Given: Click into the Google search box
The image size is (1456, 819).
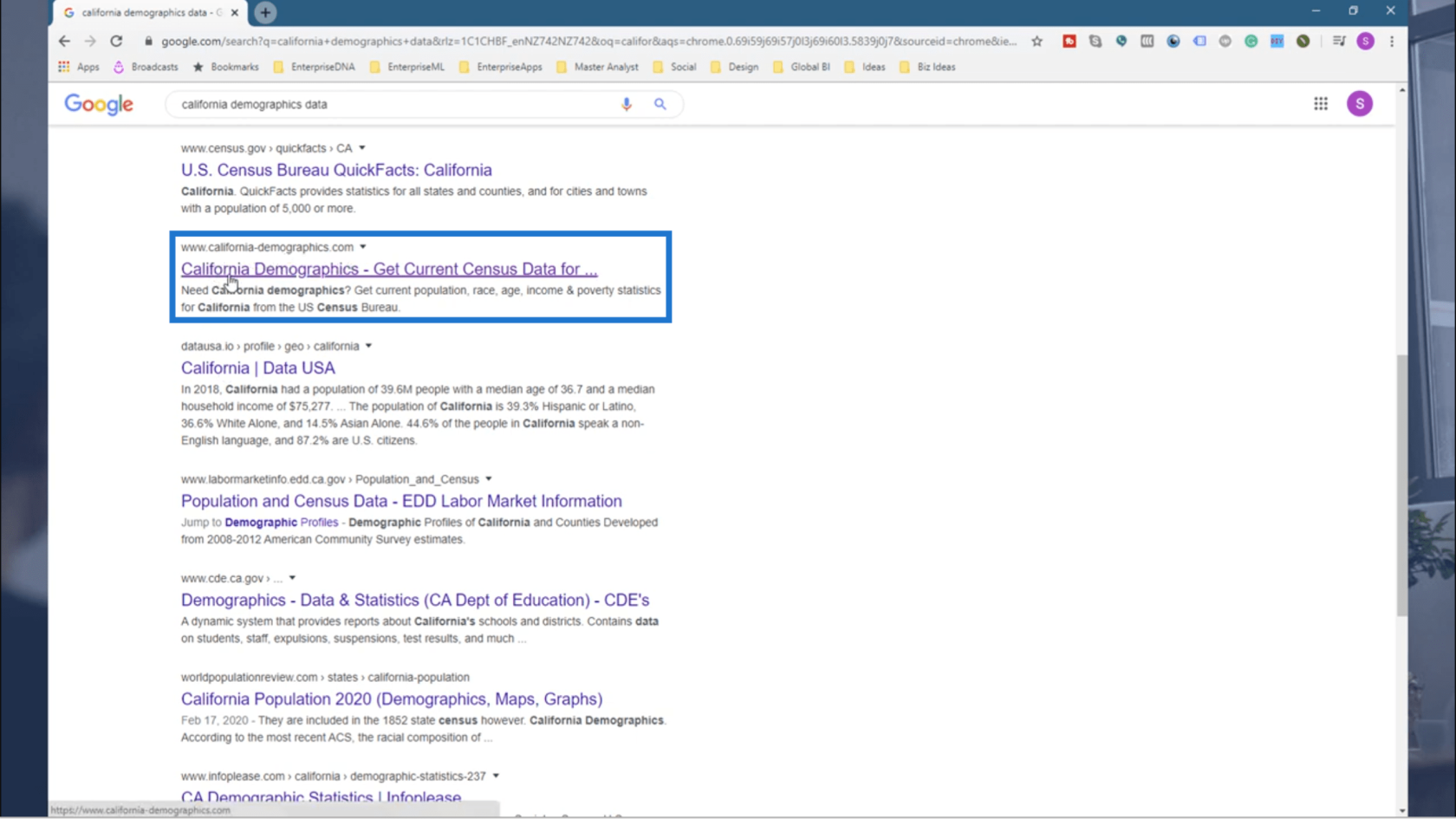Looking at the screenshot, I should 390,104.
